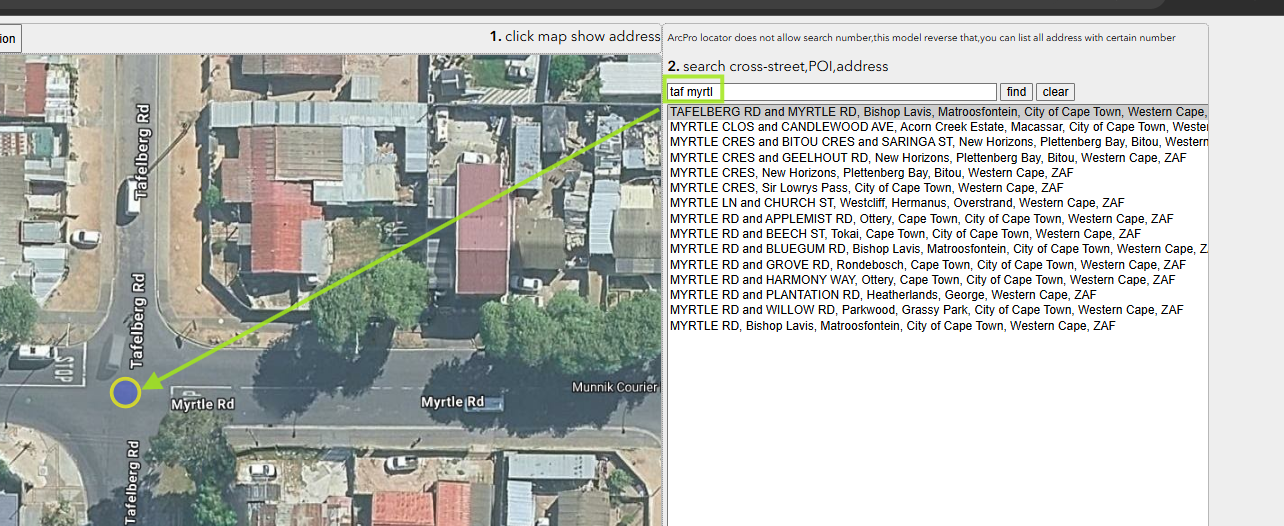Screen dimensions: 1284x526
Task: Choose MYRTLE LN and CHURCH ST result
Action: point(882,203)
